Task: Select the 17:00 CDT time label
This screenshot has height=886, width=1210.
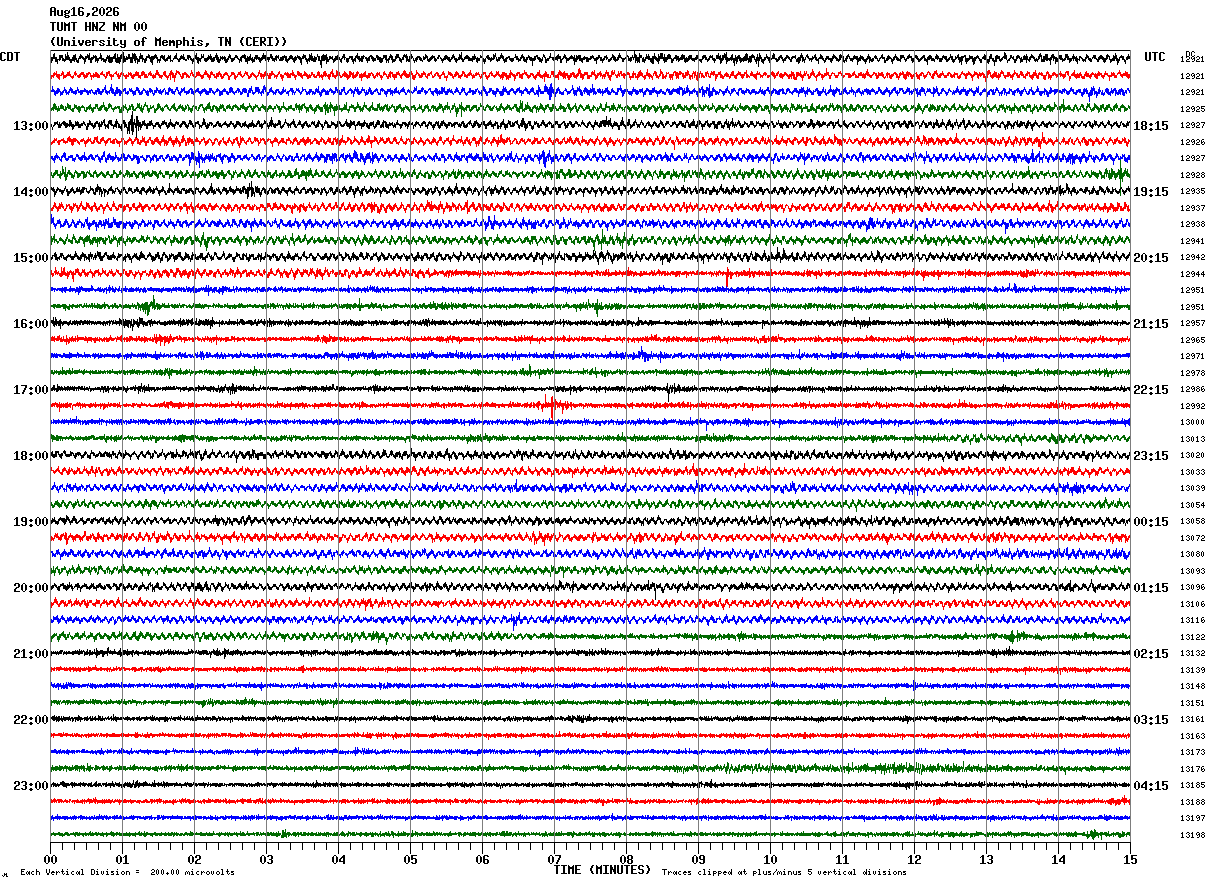Action: click(30, 390)
